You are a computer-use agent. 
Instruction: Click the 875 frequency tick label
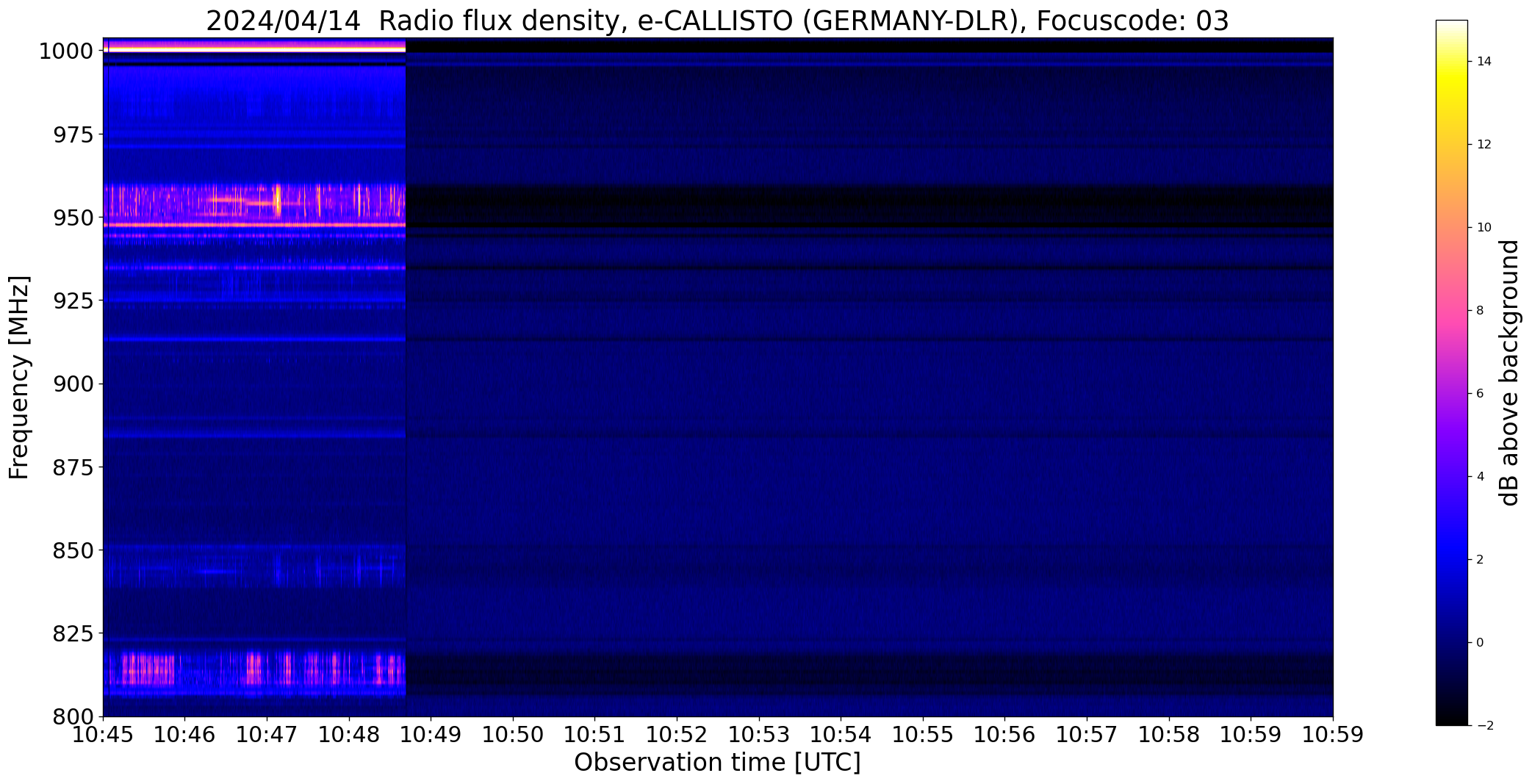tap(73, 467)
